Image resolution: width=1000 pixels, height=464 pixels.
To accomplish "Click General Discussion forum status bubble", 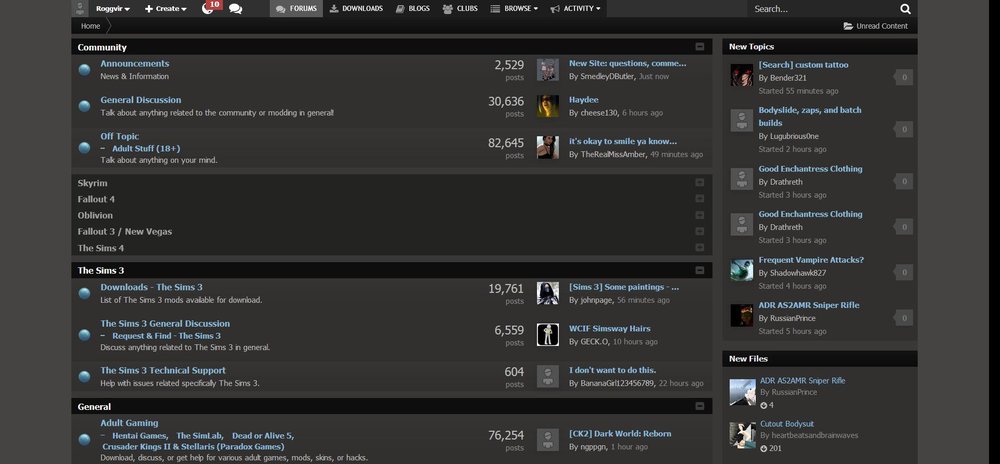I will pos(84,106).
